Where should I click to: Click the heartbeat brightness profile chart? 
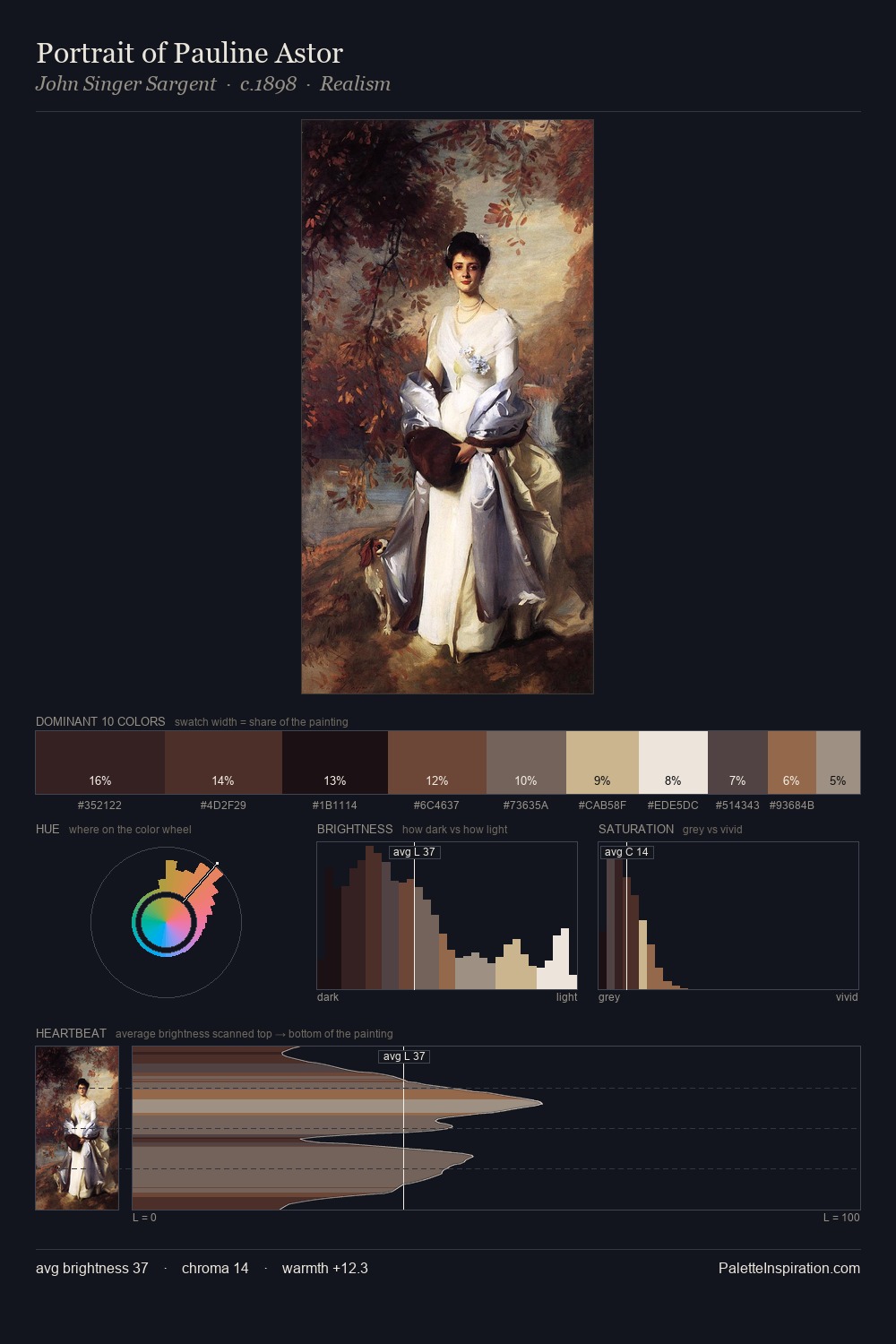[x=496, y=1128]
